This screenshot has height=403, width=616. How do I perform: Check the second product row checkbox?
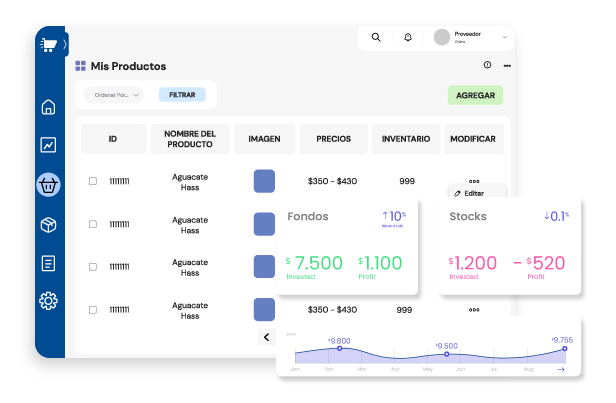93,224
